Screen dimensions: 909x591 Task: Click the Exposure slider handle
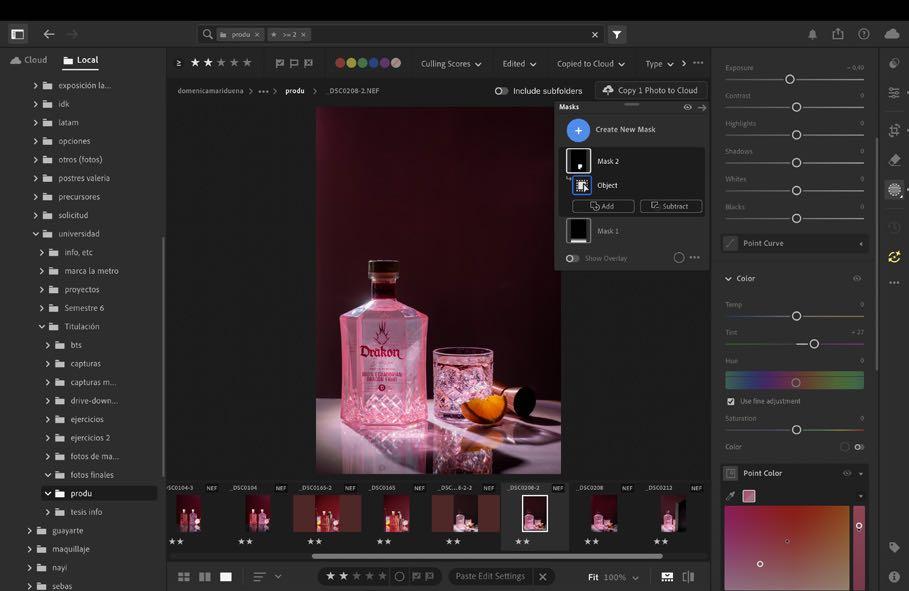790,79
